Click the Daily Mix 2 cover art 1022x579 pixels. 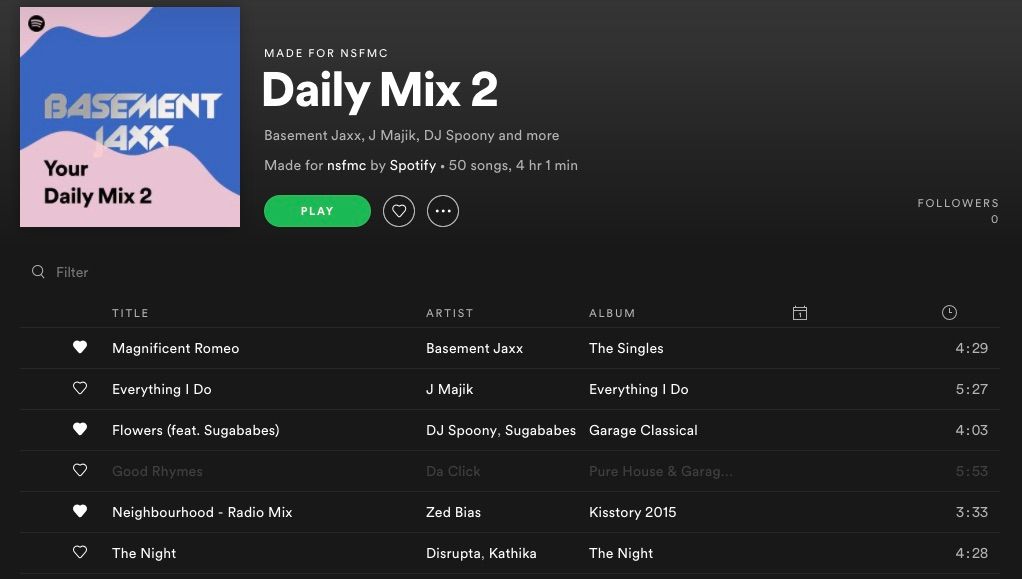[130, 117]
